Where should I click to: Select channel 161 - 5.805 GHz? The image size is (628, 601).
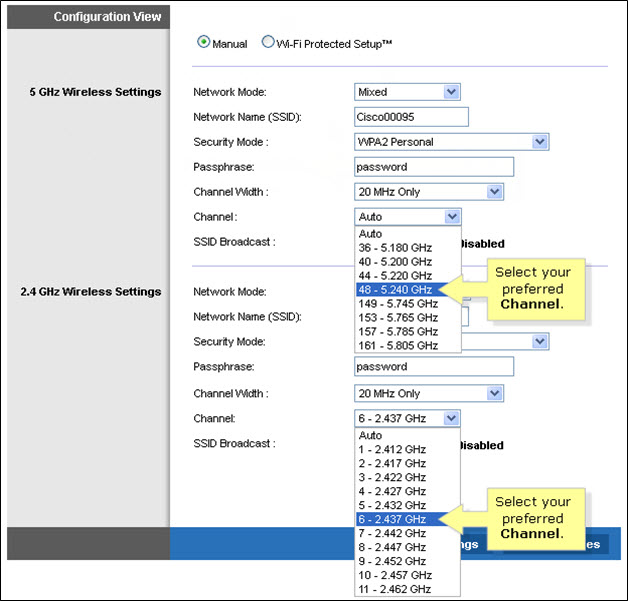tap(398, 345)
